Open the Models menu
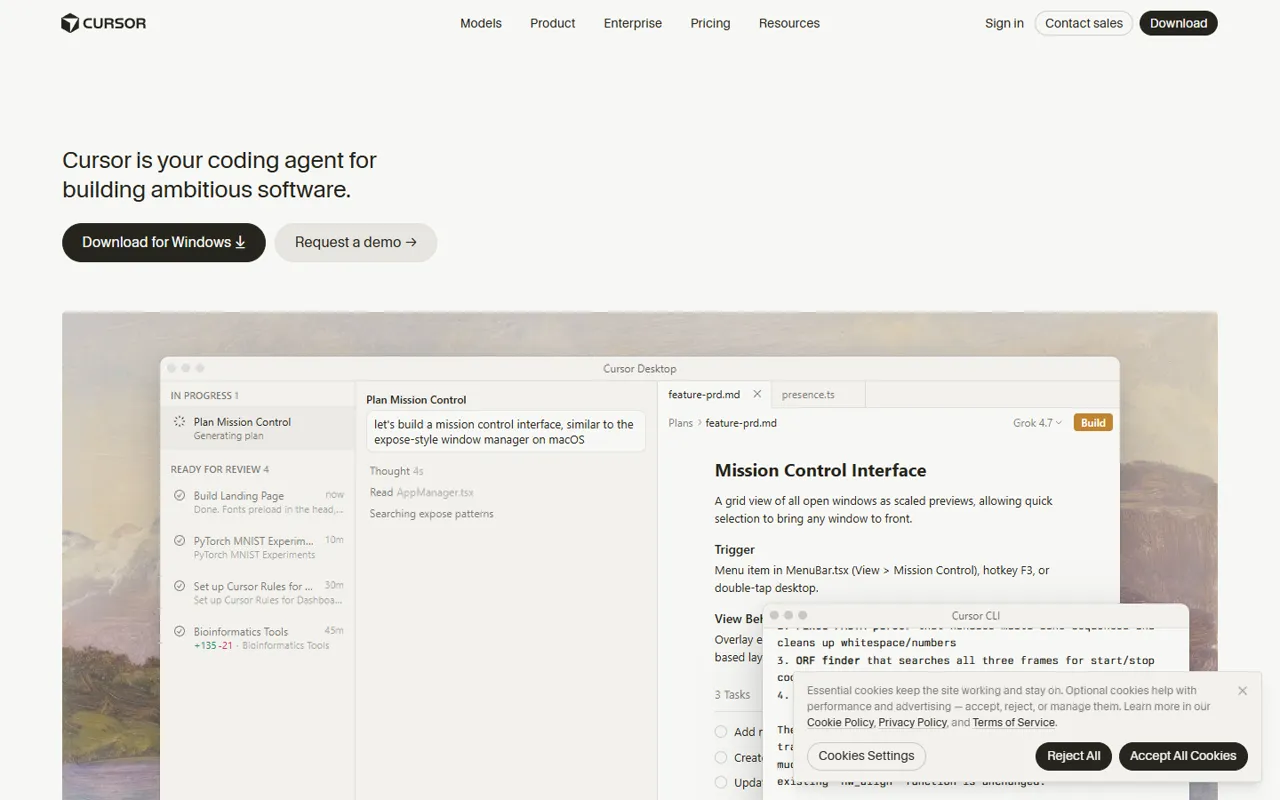 coord(481,23)
